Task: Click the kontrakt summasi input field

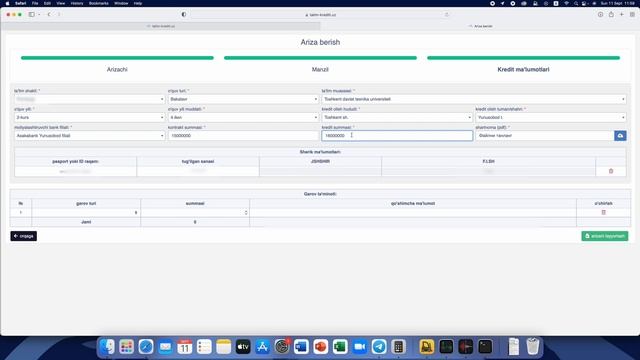Action: (243, 136)
